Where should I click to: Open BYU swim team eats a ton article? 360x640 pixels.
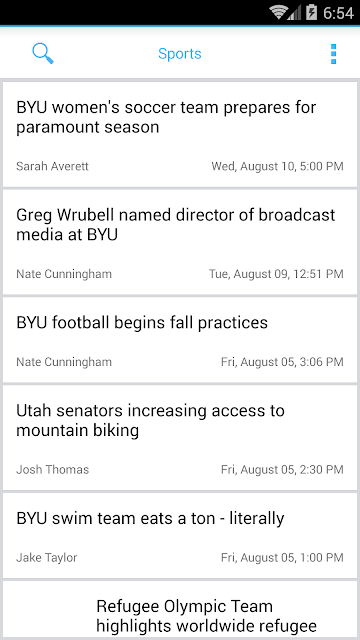pos(180,535)
